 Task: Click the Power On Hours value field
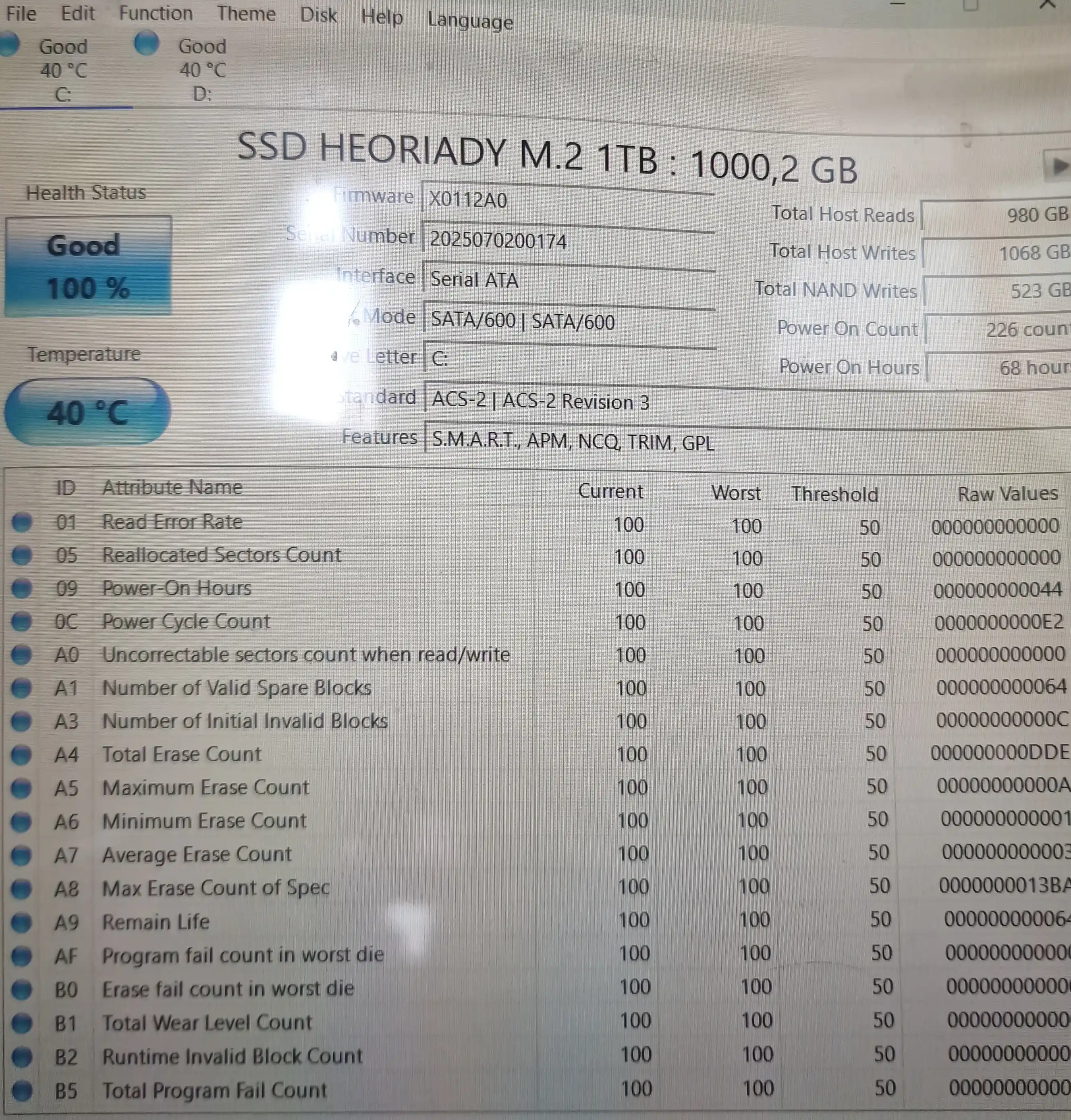[999, 368]
